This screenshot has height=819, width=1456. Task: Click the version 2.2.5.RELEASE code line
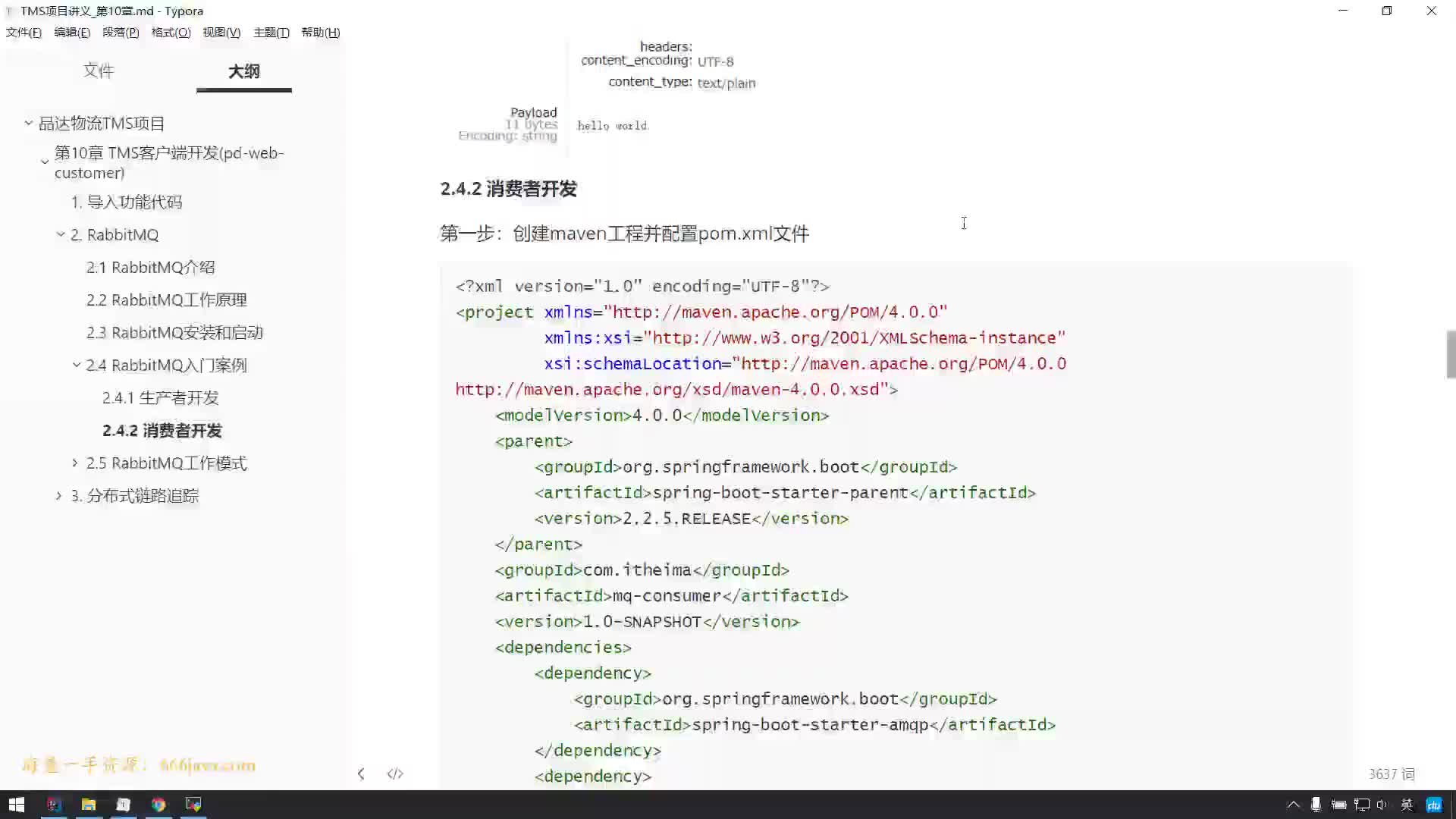tap(692, 519)
